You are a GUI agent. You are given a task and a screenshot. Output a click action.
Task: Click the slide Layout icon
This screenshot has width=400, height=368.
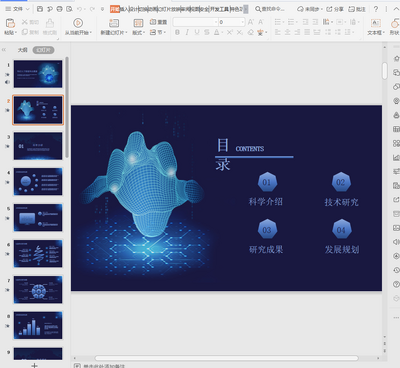click(138, 23)
